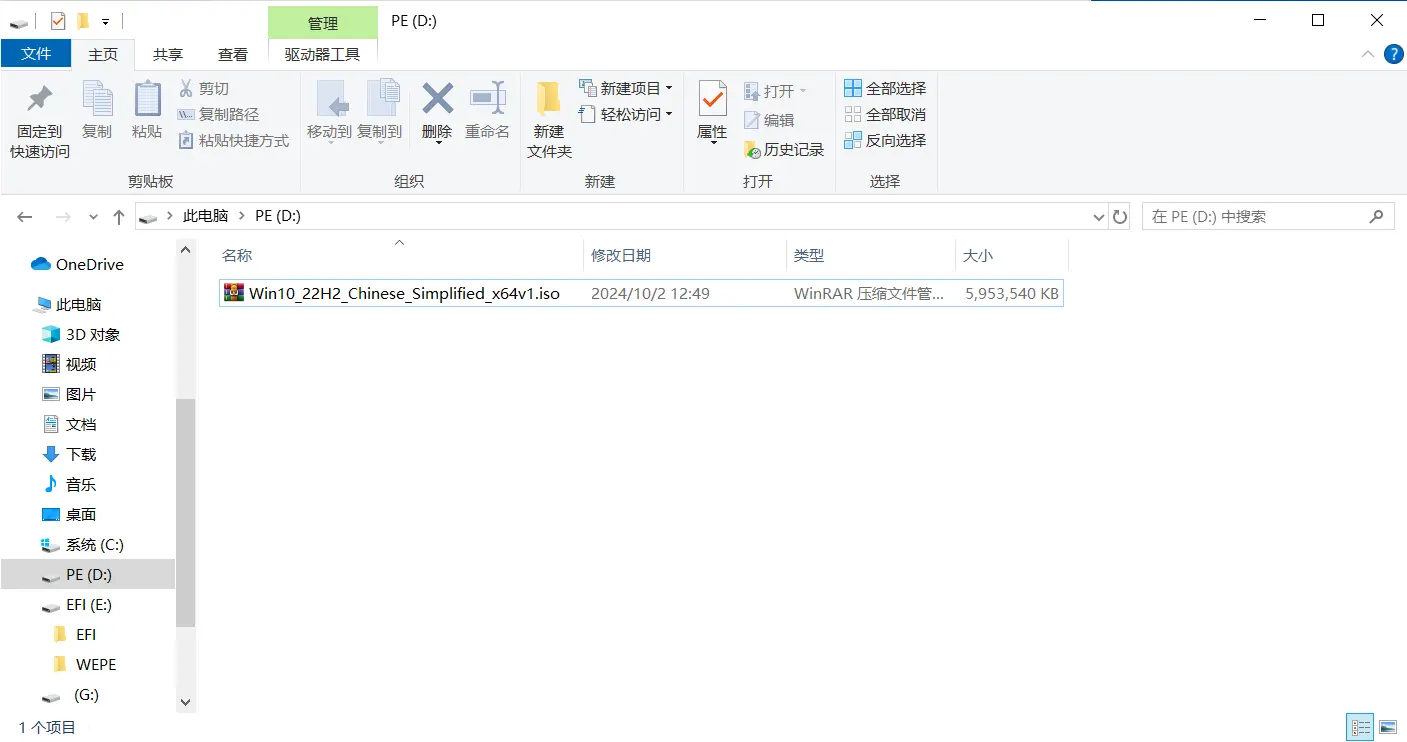Viewport: 1407px width, 742px height.
Task: Open the 删除 dropdown arrow
Action: (x=437, y=143)
